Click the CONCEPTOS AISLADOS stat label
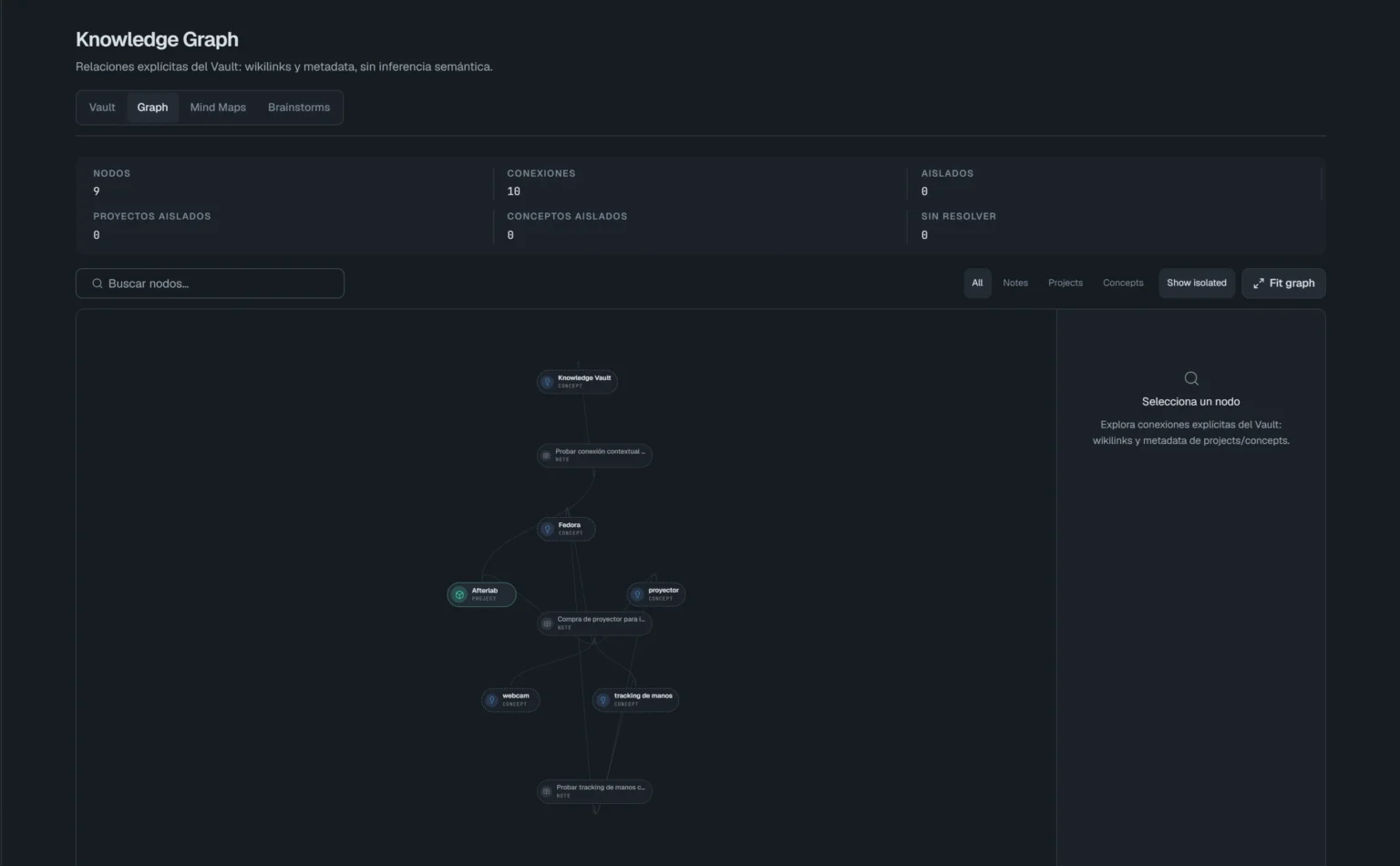1400x866 pixels. (567, 216)
